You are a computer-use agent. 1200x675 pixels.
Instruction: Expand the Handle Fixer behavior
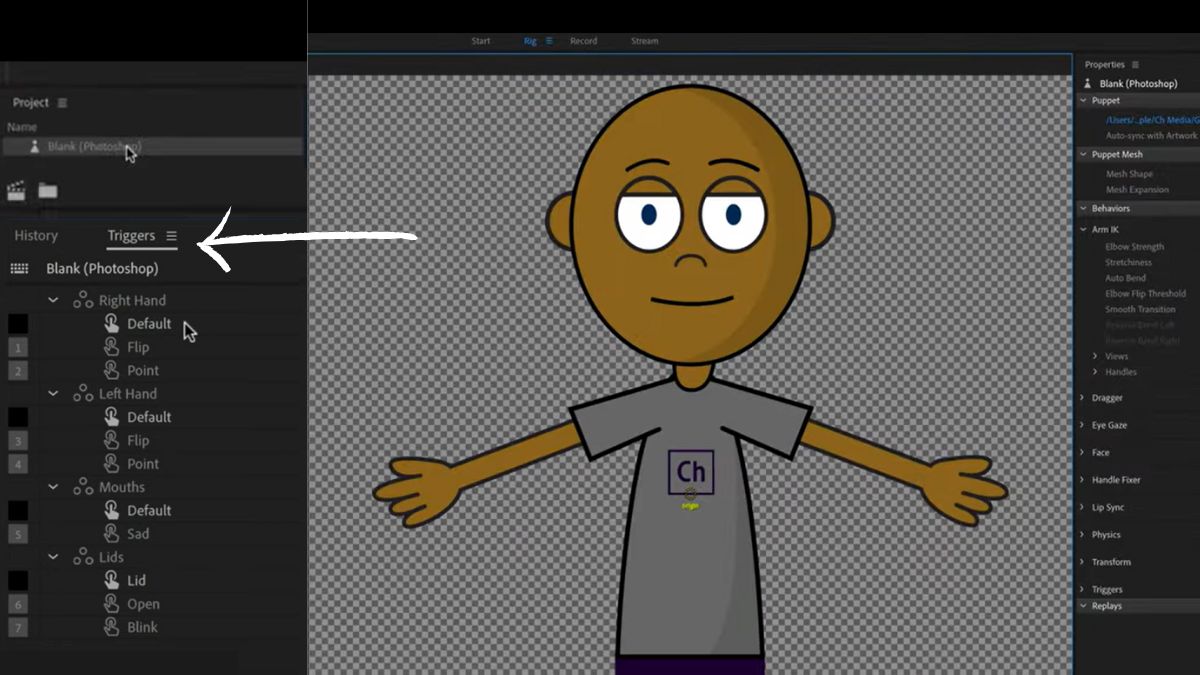[1083, 480]
